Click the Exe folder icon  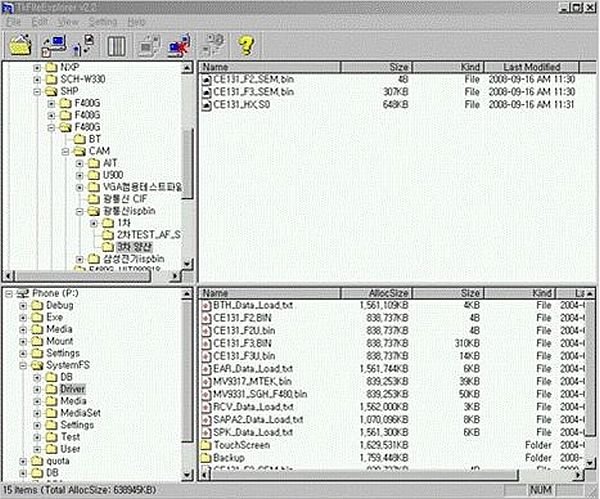37,317
